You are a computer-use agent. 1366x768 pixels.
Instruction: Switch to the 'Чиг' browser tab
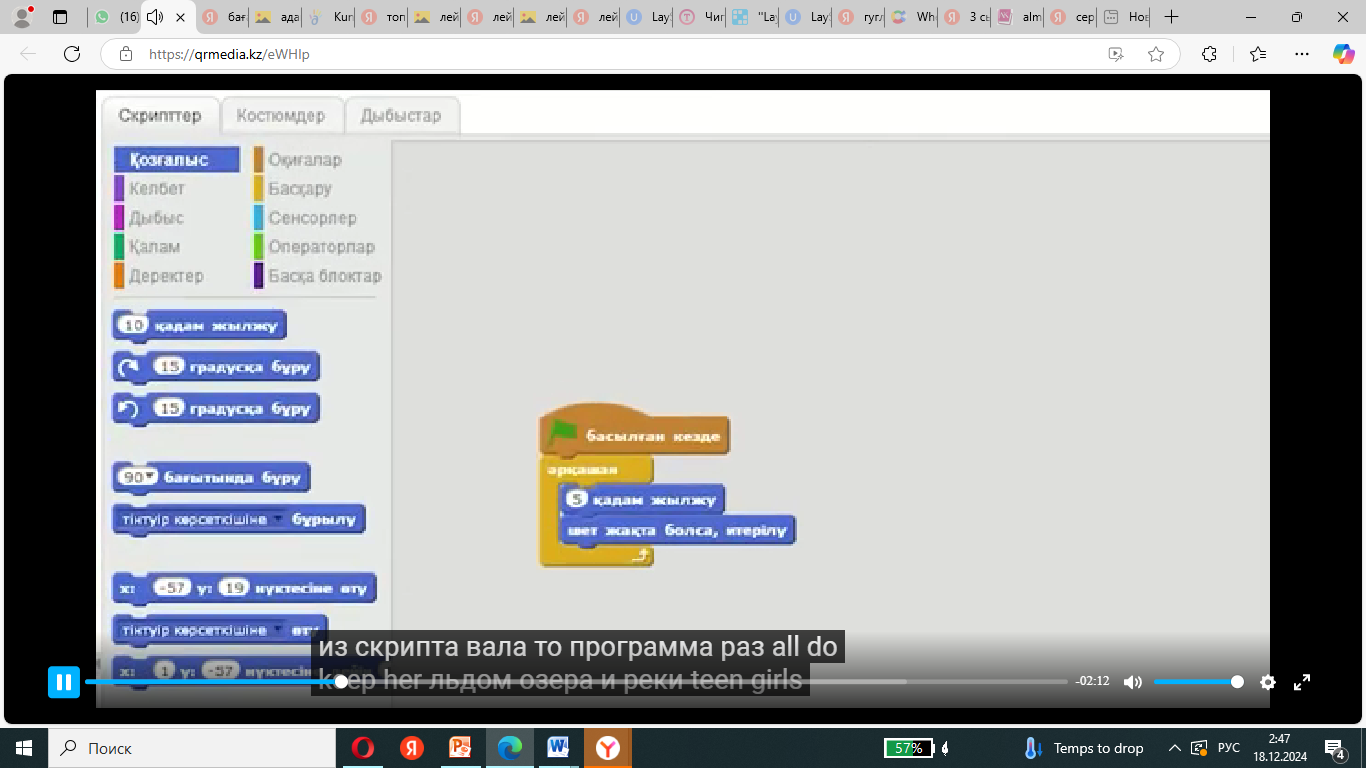(699, 17)
